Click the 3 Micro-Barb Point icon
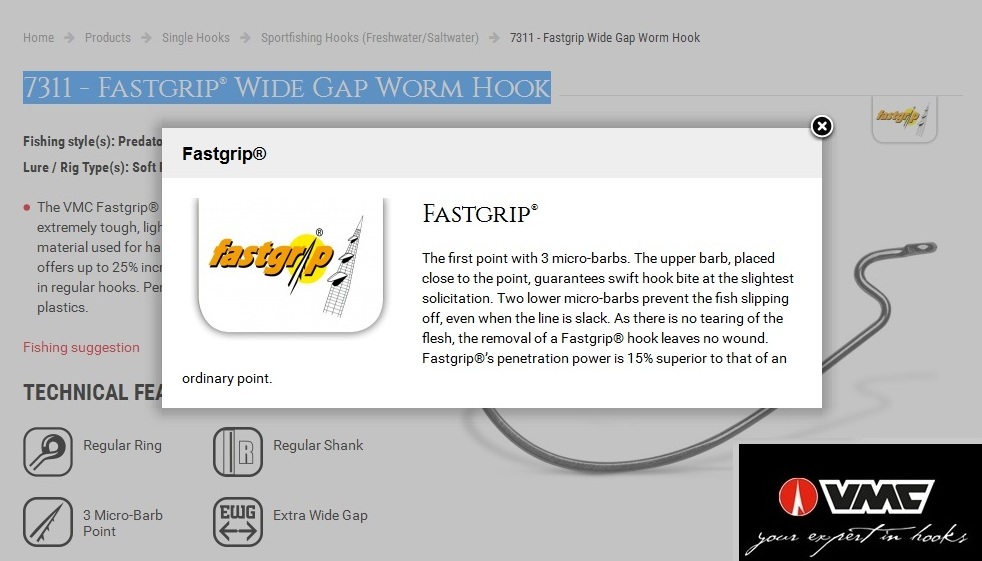Image resolution: width=982 pixels, height=561 pixels. [x=48, y=522]
